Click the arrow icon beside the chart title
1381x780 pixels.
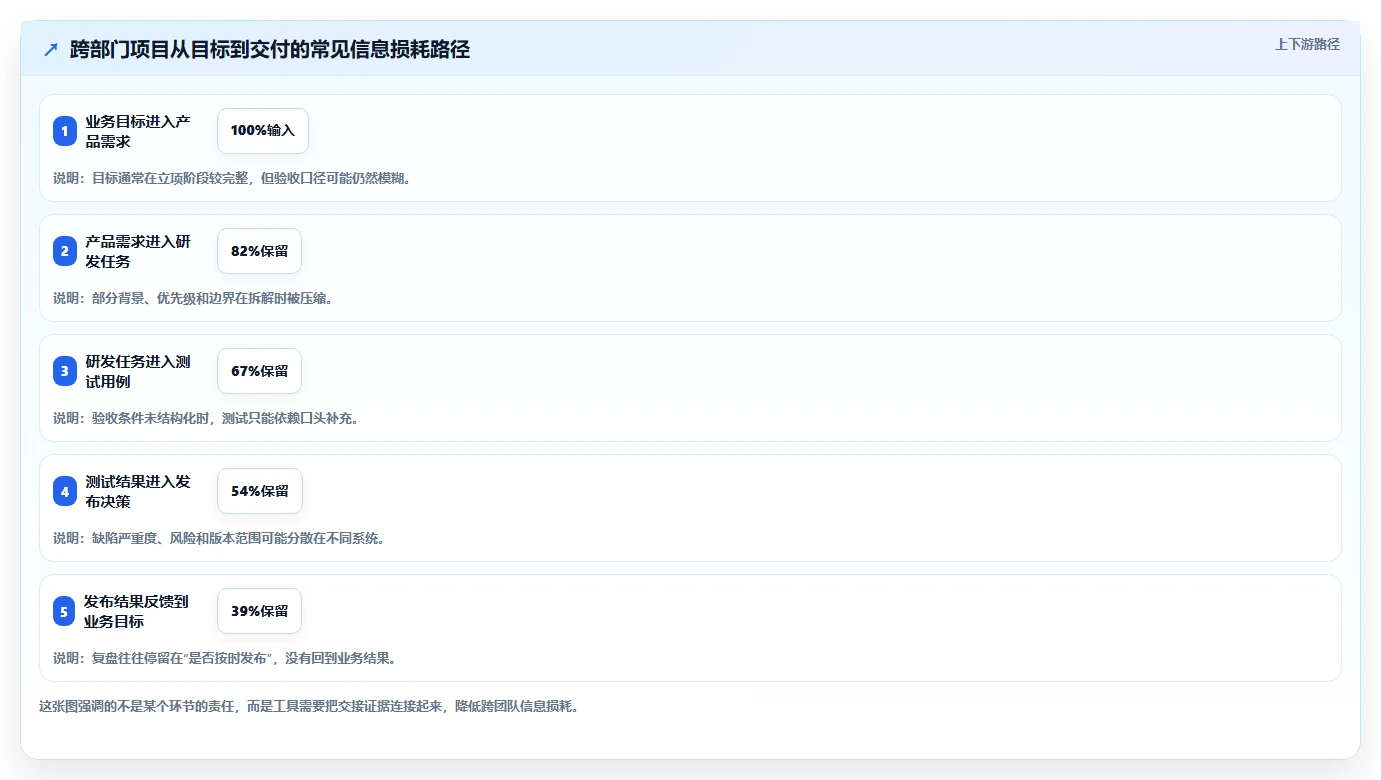(51, 49)
